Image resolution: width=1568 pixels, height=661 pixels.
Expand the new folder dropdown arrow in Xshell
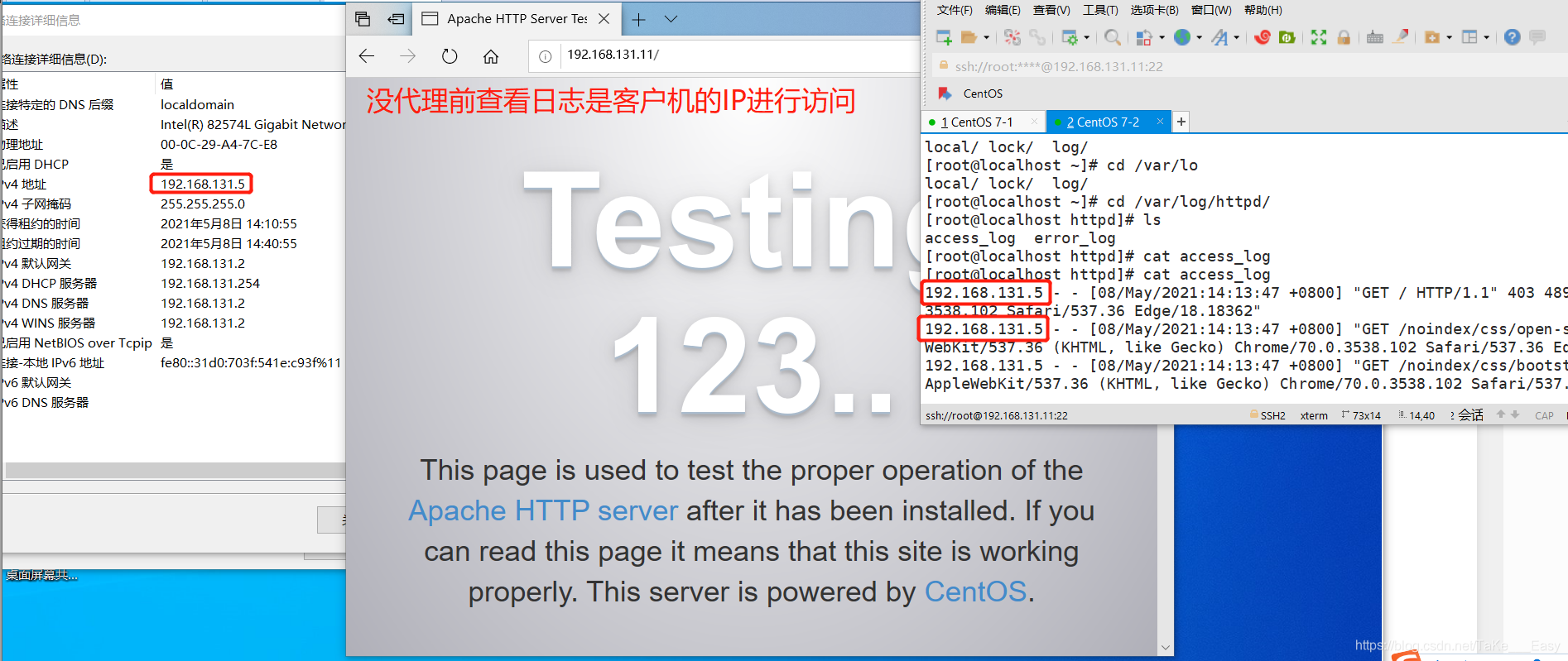(1450, 37)
